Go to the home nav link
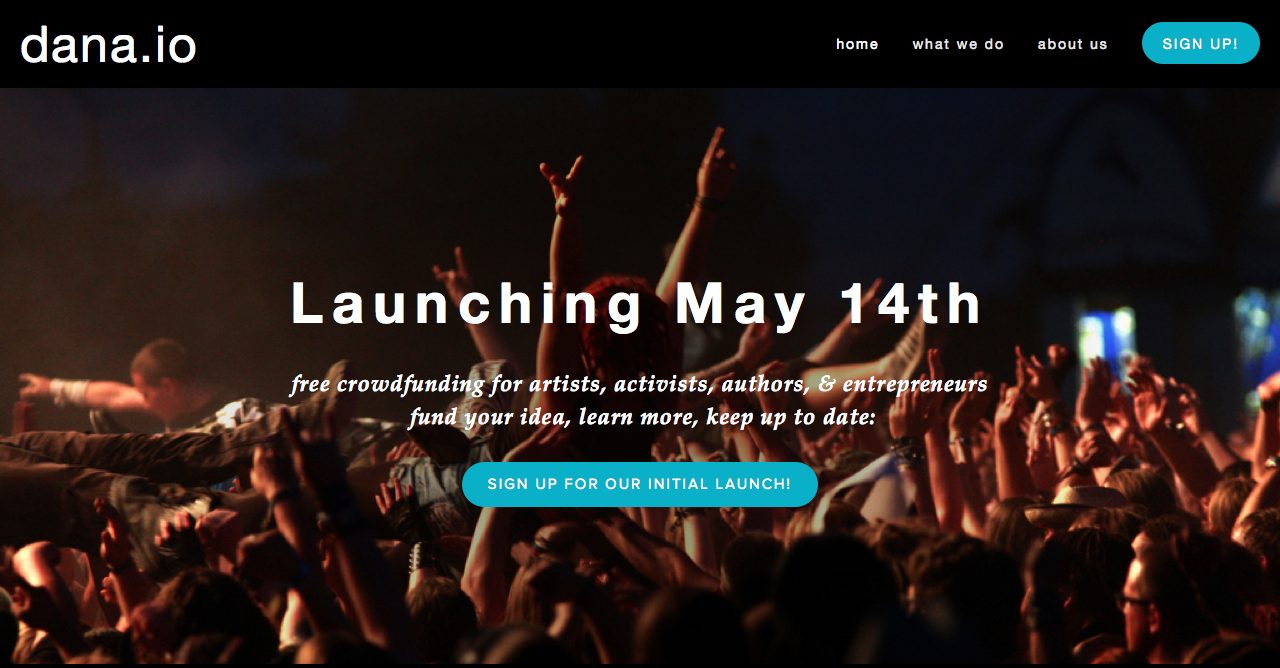Screen dimensions: 1280x668 [857, 44]
